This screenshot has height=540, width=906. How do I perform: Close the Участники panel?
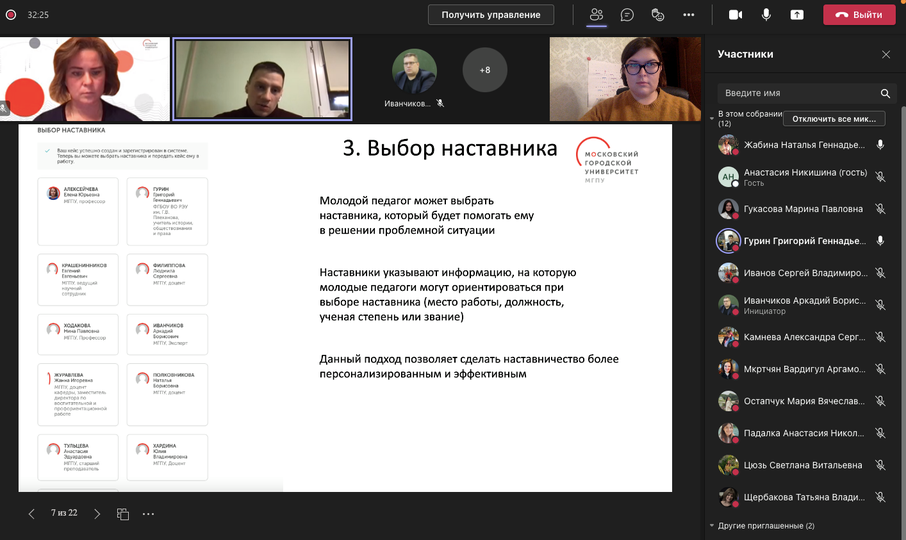(885, 55)
